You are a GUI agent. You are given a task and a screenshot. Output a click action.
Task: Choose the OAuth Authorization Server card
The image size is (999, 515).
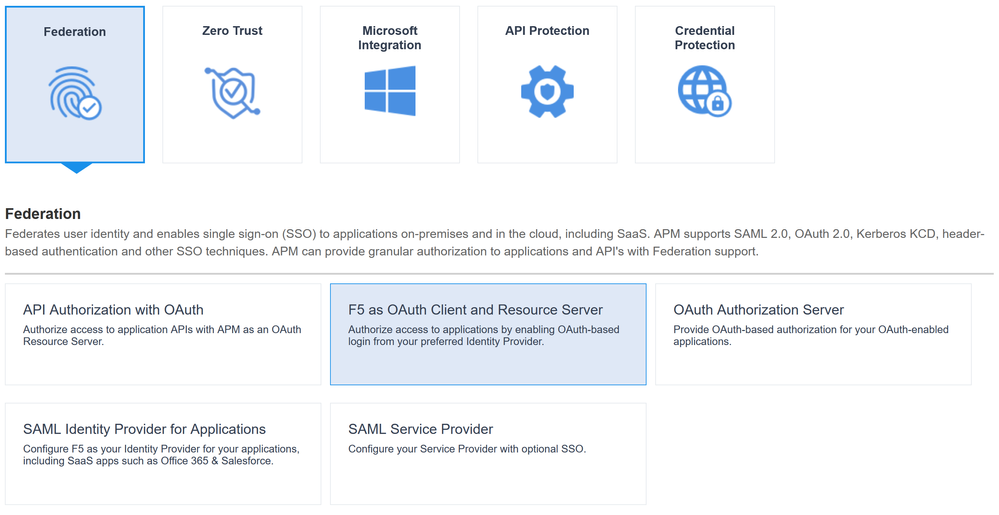[759, 310]
